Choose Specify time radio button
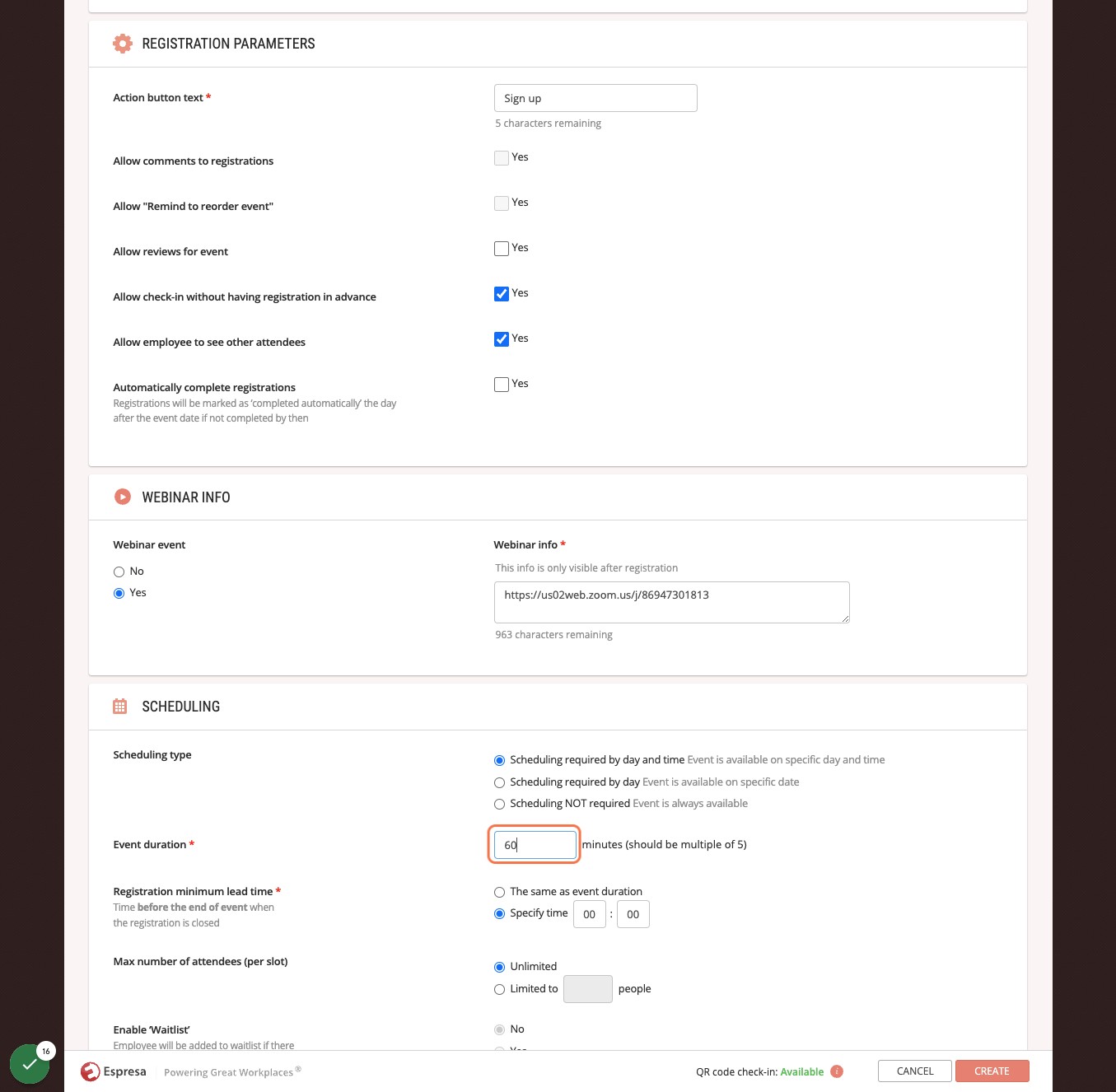Screen dimensions: 1116x1092 point(499,913)
